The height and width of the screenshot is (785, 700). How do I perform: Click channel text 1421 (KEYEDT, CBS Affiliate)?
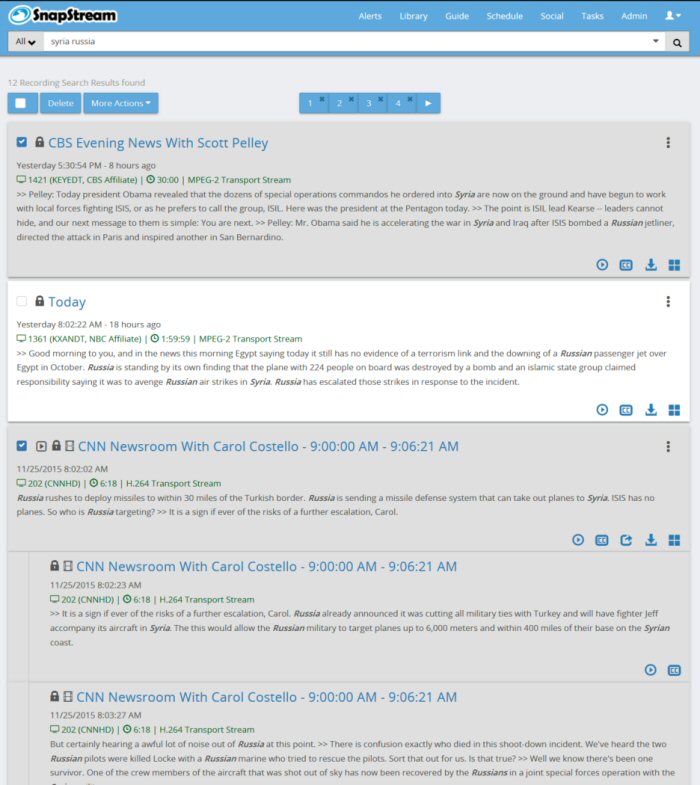[x=83, y=180]
